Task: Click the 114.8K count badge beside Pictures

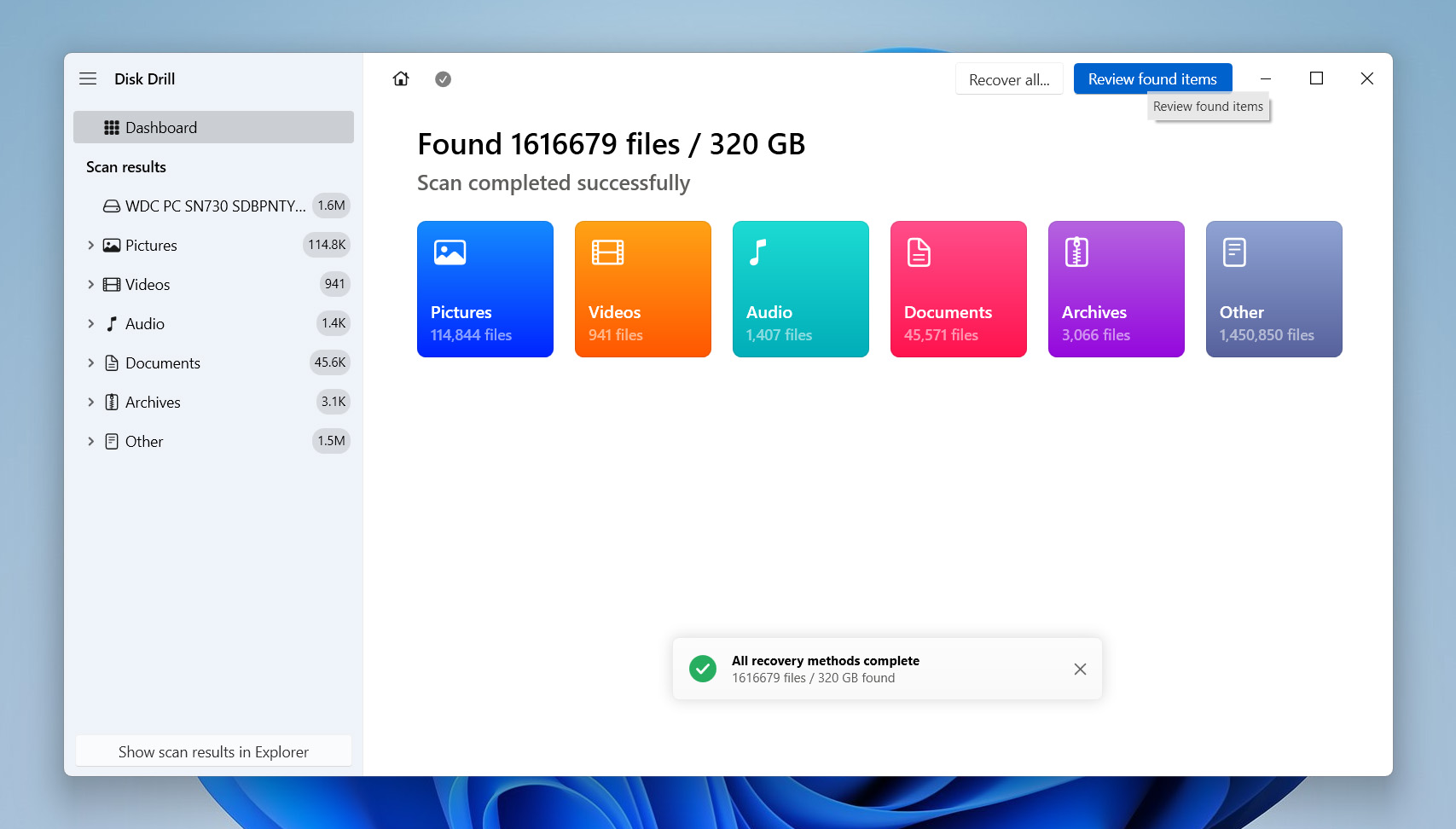Action: click(x=327, y=245)
